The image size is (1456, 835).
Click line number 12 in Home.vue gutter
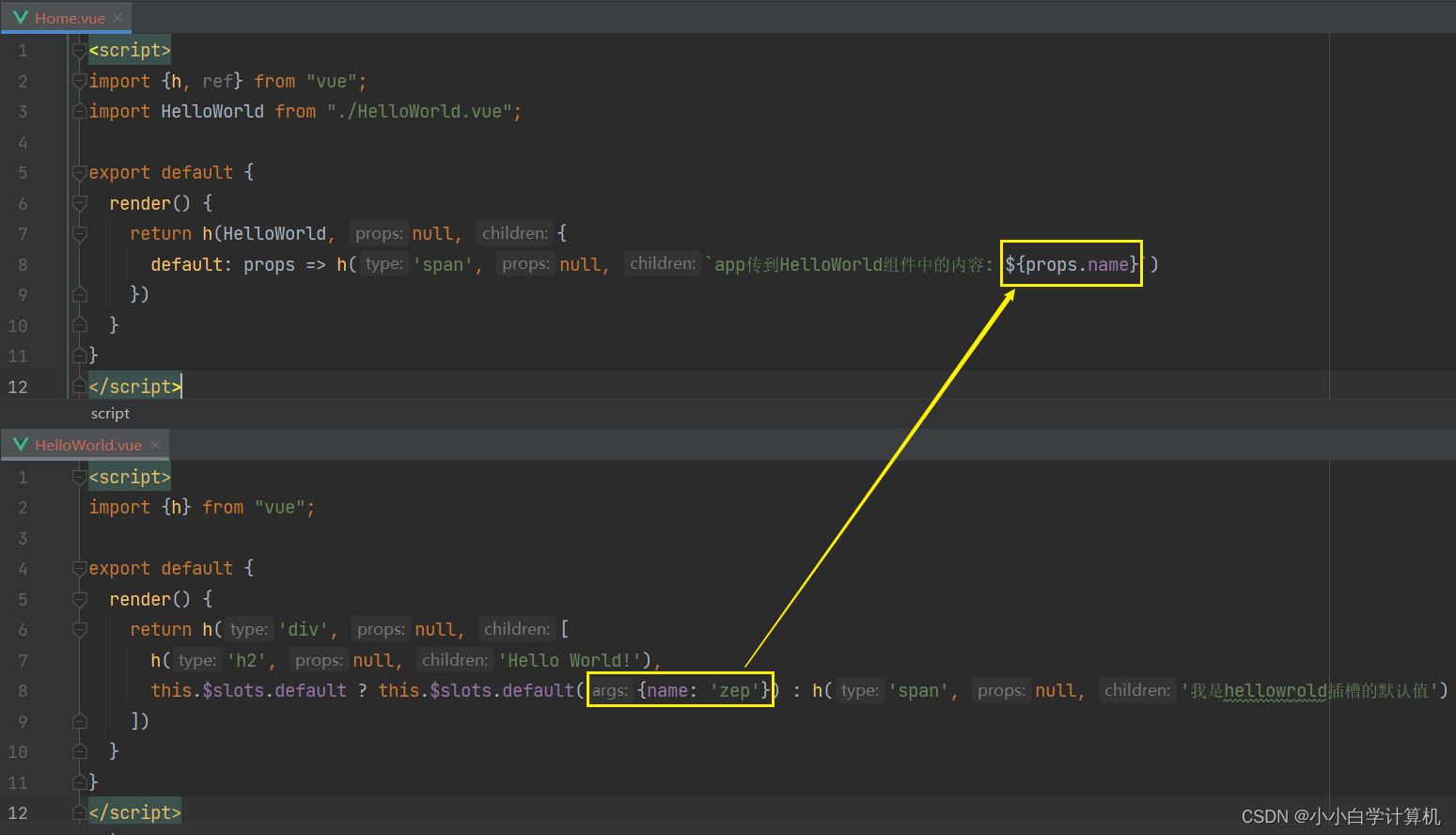pos(18,387)
